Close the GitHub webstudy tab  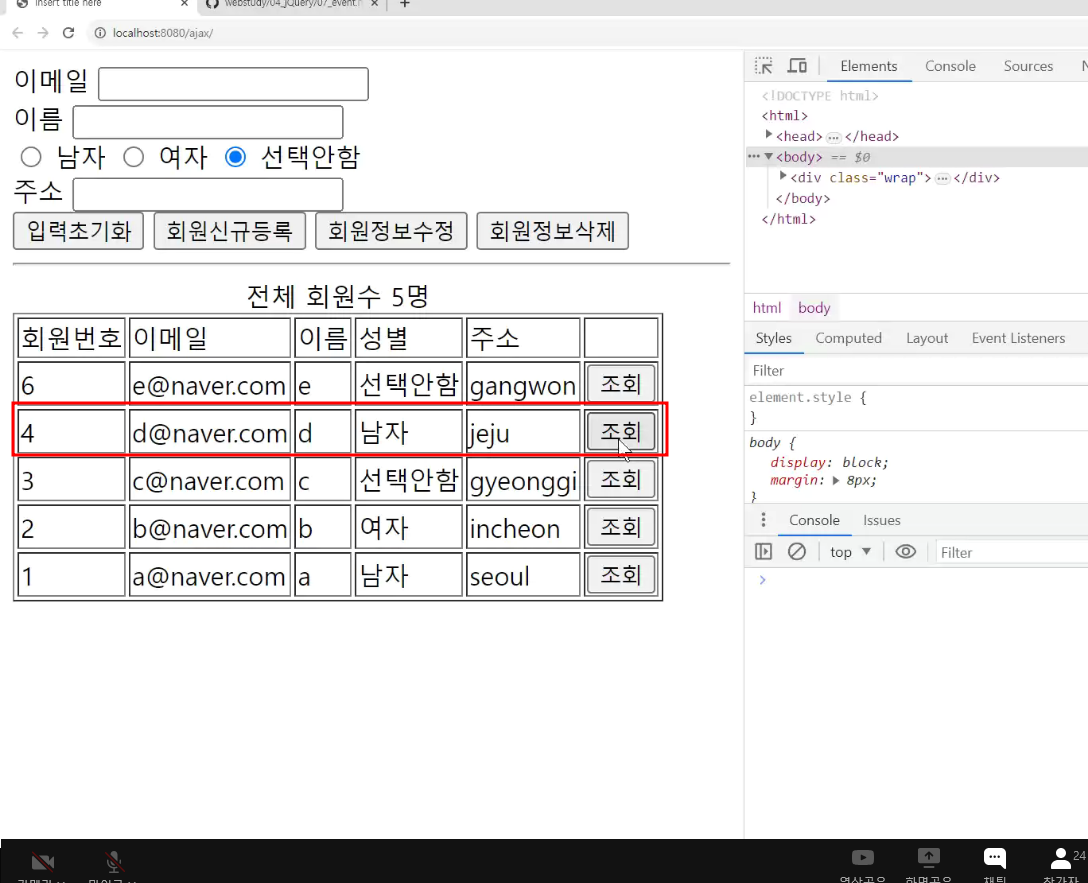click(374, 4)
